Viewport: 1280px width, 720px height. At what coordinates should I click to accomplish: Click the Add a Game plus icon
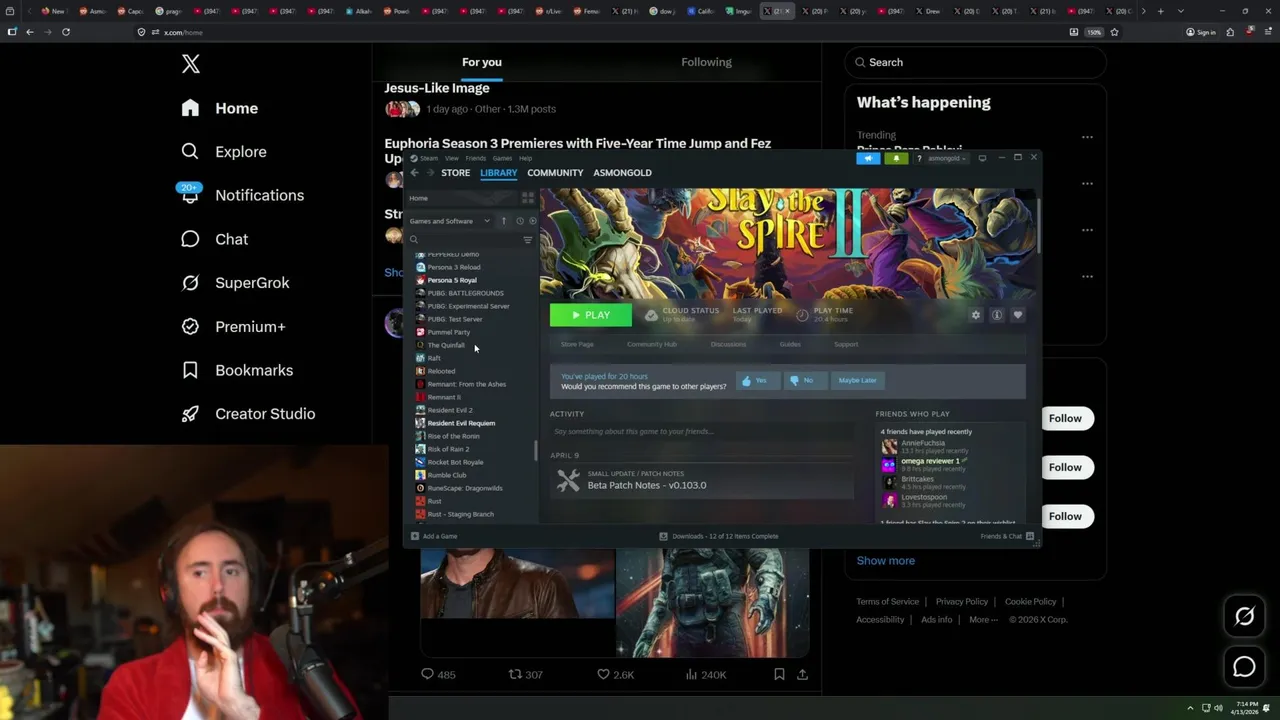[x=415, y=536]
